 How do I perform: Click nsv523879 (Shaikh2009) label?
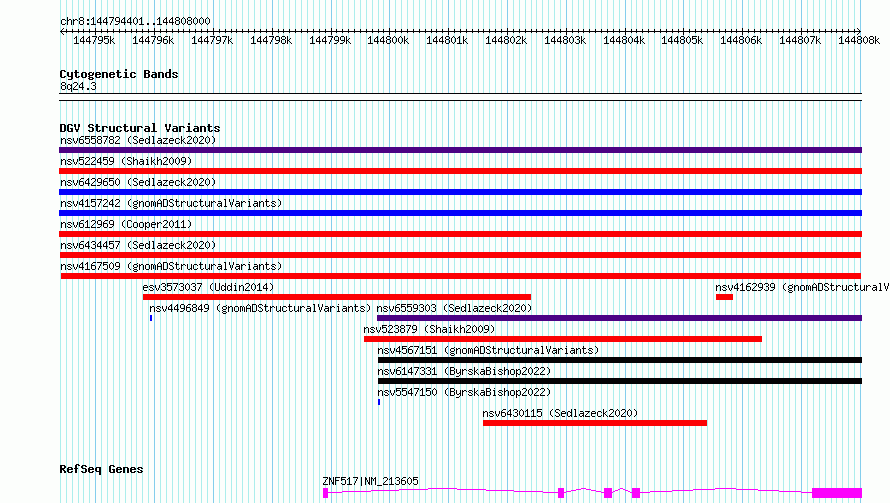(x=429, y=329)
